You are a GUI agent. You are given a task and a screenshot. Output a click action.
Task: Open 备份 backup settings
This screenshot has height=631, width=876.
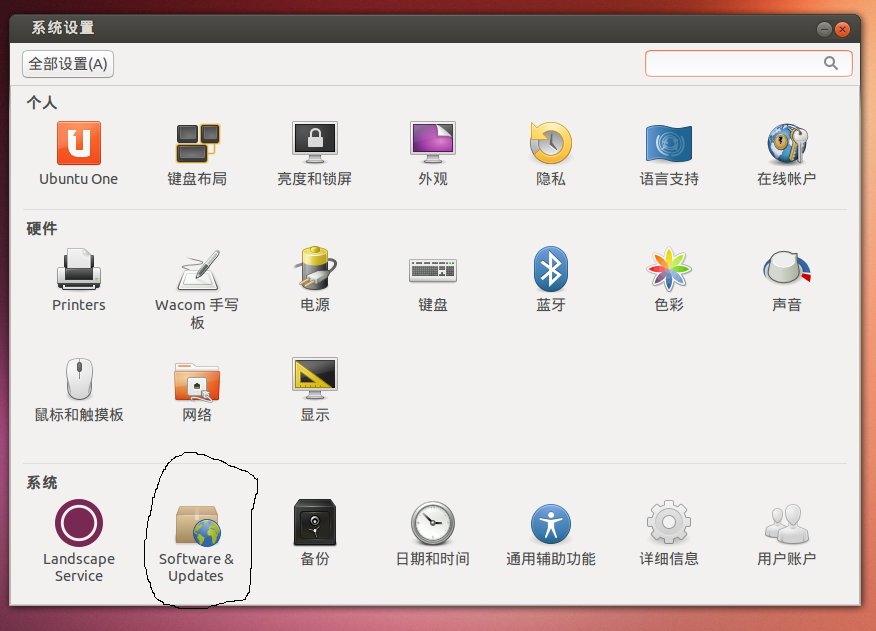315,533
